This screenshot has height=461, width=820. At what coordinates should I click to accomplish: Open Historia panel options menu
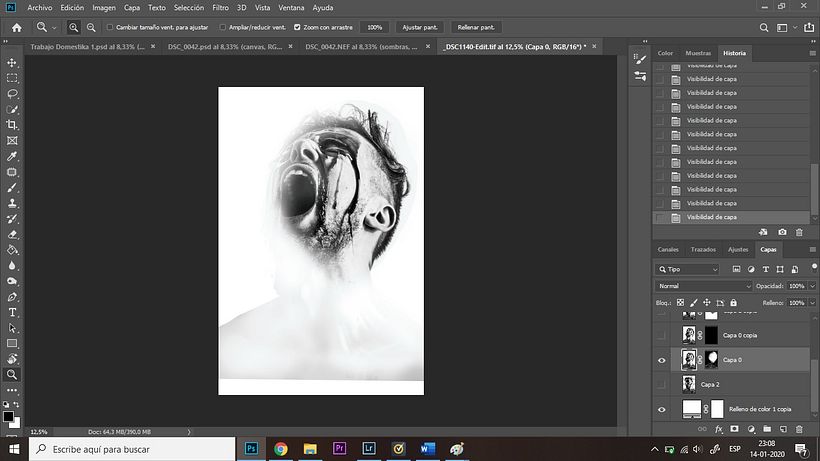813,53
